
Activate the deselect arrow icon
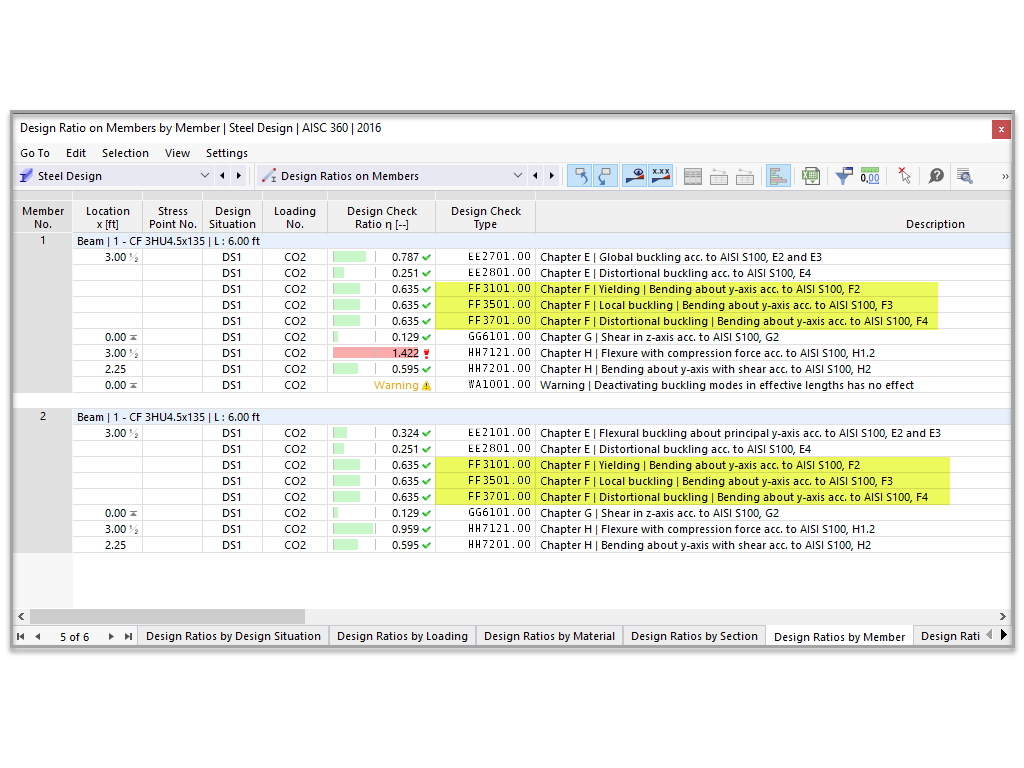(905, 175)
